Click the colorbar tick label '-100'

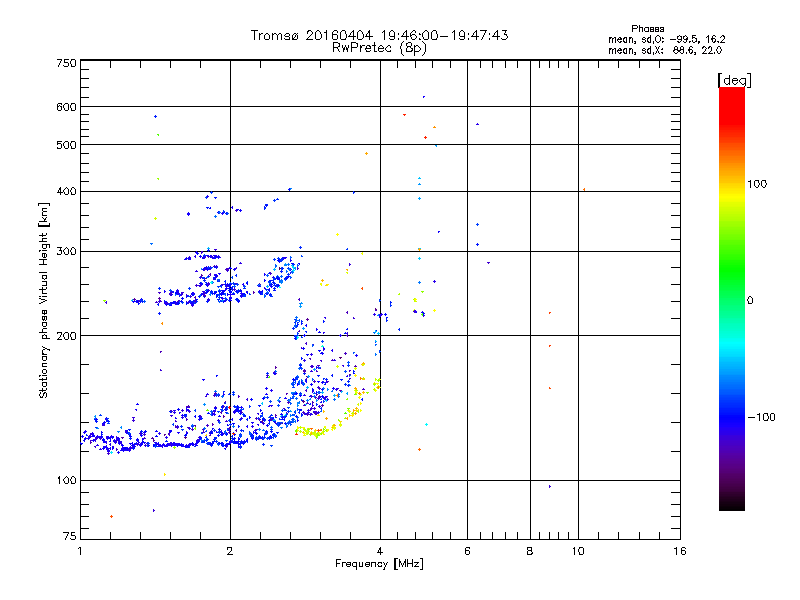(761, 417)
